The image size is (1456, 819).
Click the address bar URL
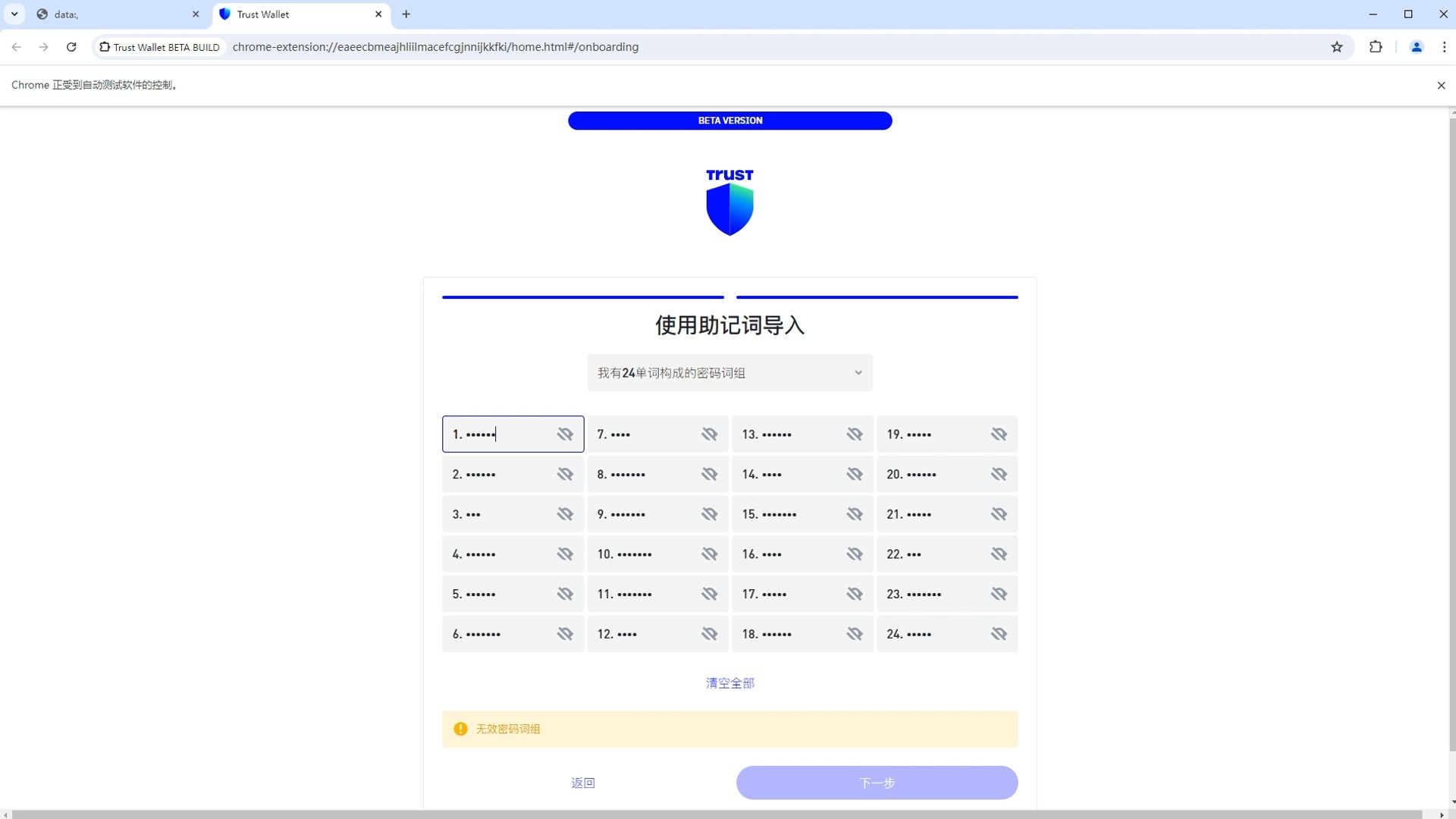coord(435,47)
